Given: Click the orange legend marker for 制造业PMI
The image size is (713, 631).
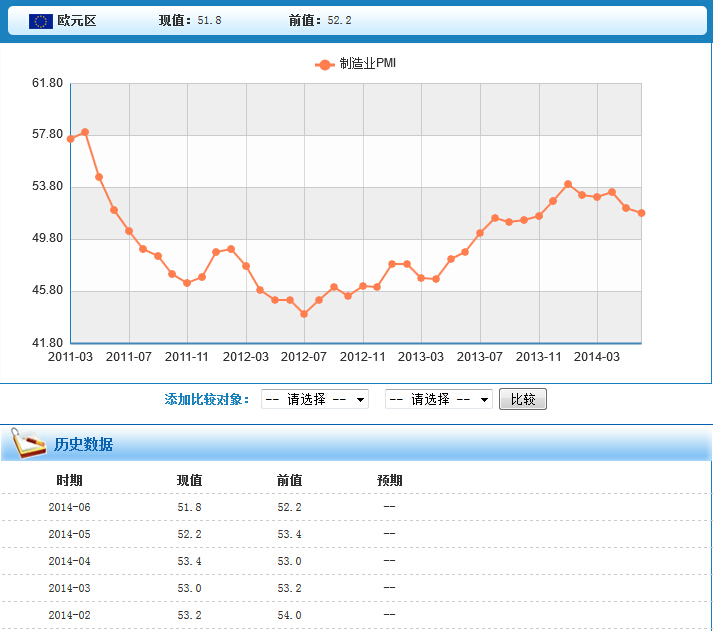Looking at the screenshot, I should point(325,64).
